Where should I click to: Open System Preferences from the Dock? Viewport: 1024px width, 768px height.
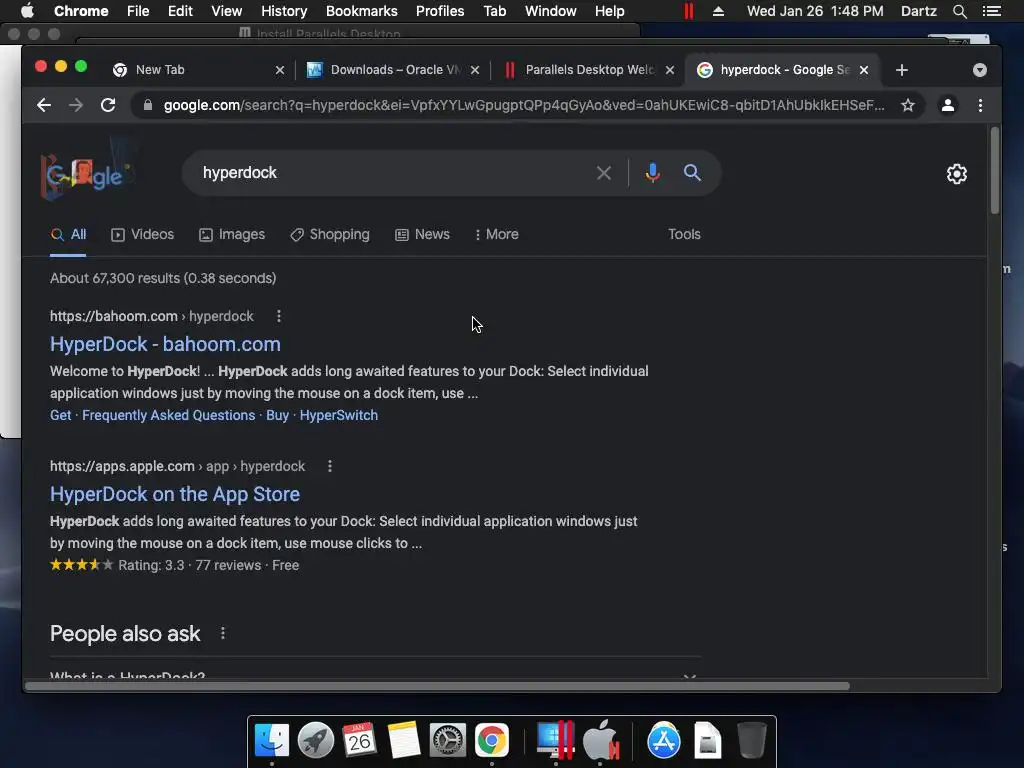(x=447, y=740)
